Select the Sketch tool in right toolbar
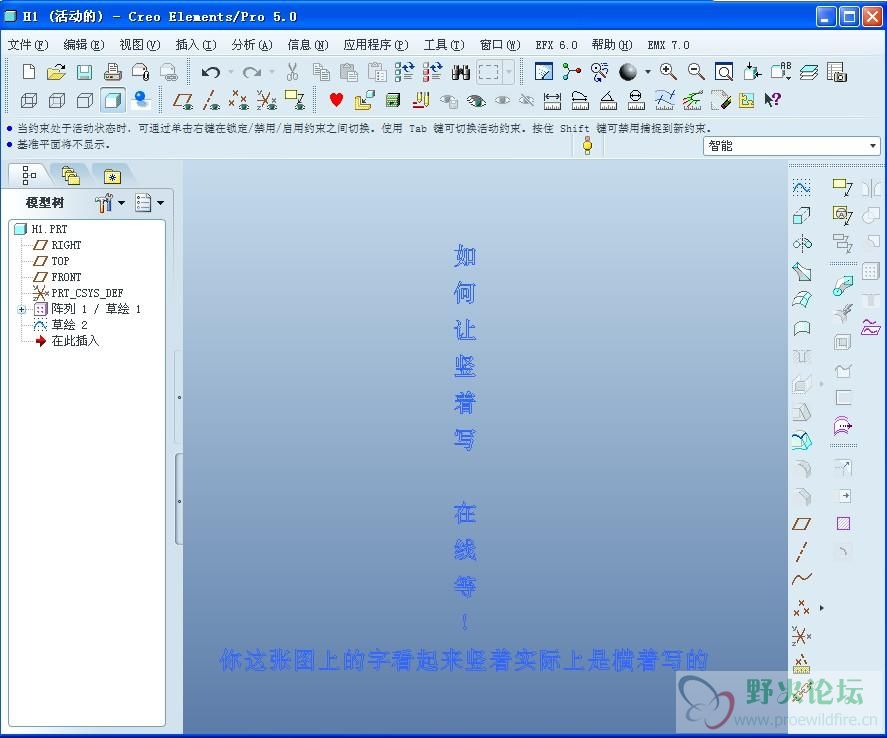 coord(802,187)
